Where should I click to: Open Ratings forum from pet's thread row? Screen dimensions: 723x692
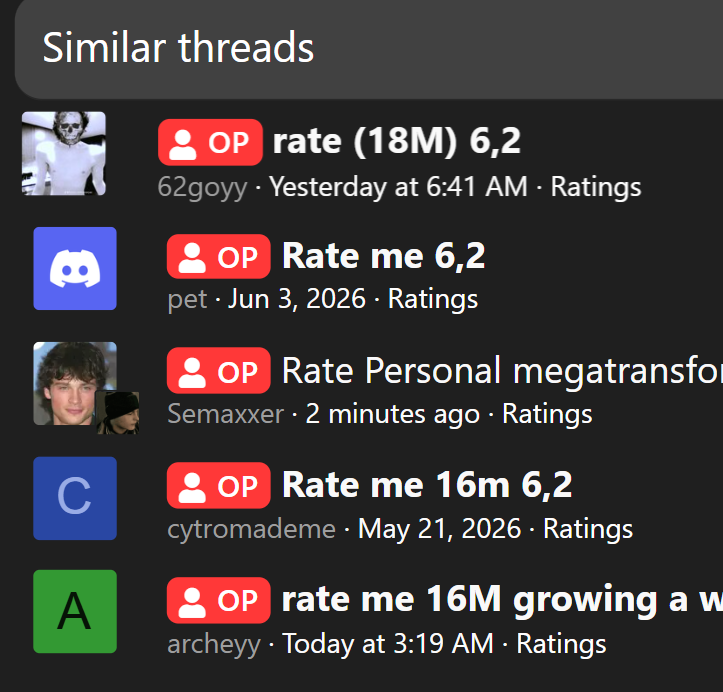433,300
